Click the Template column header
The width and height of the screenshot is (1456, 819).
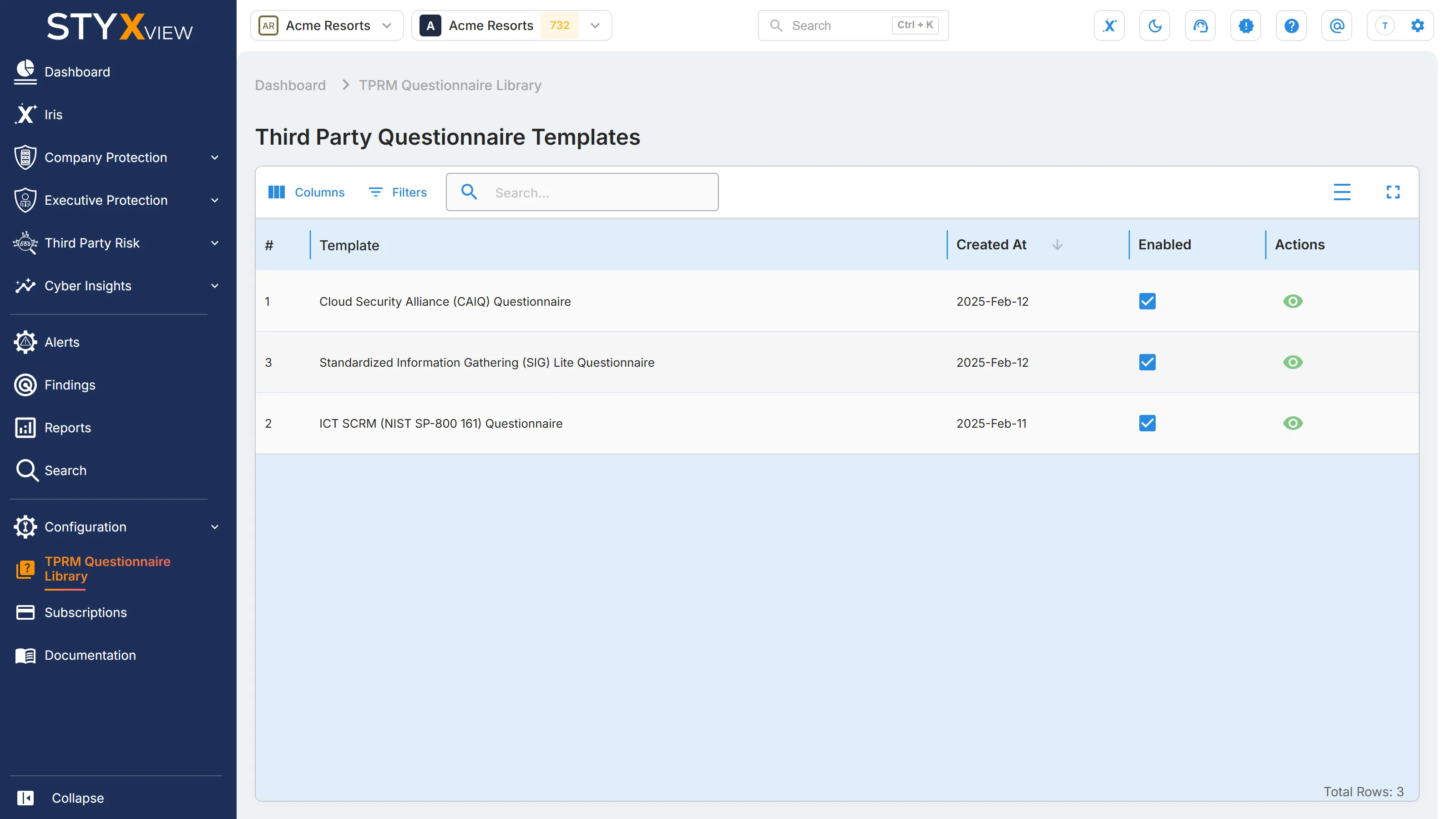(x=349, y=245)
